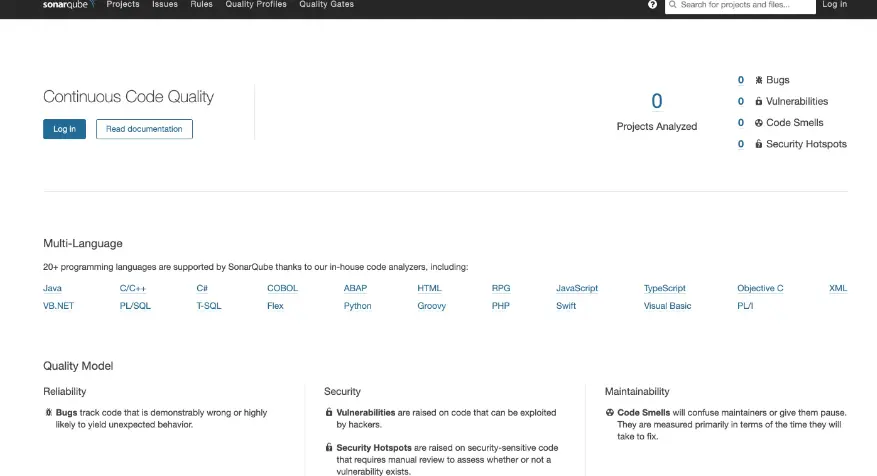The image size is (877, 476).
Task: Click the Multi-Language heading
Action: (x=83, y=243)
